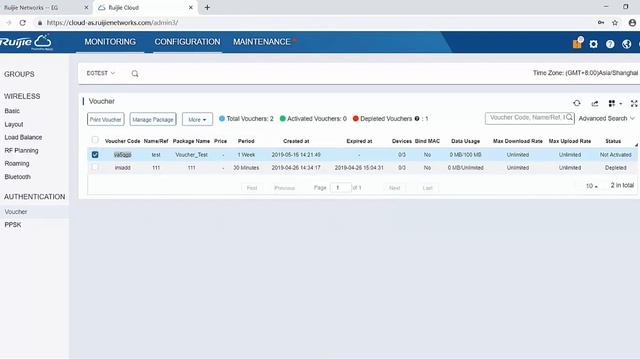Click the export vouchers icon
This screenshot has height=360, width=640.
pyautogui.click(x=595, y=103)
